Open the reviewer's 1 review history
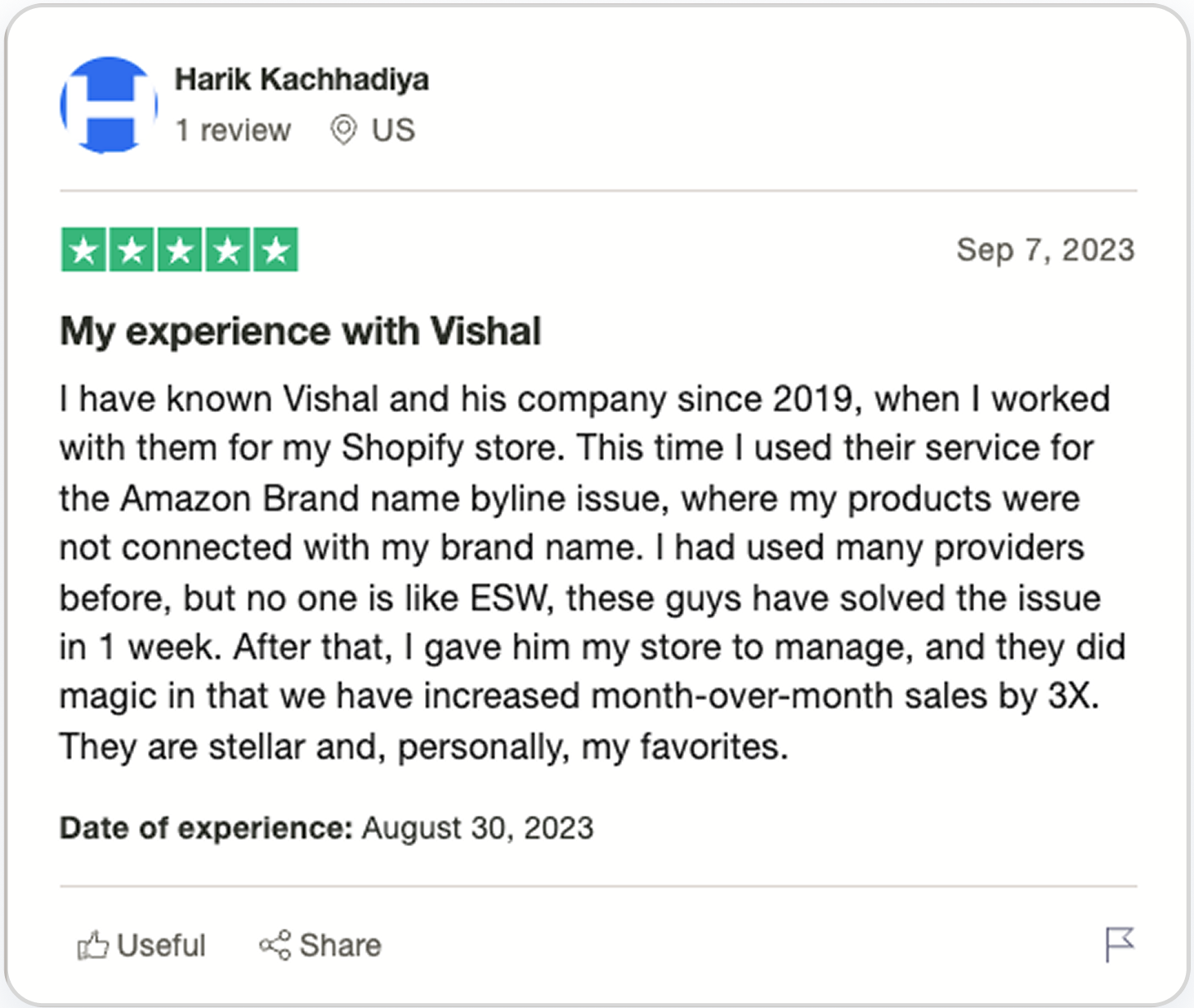Viewport: 1194px width, 1008px height. (x=234, y=129)
